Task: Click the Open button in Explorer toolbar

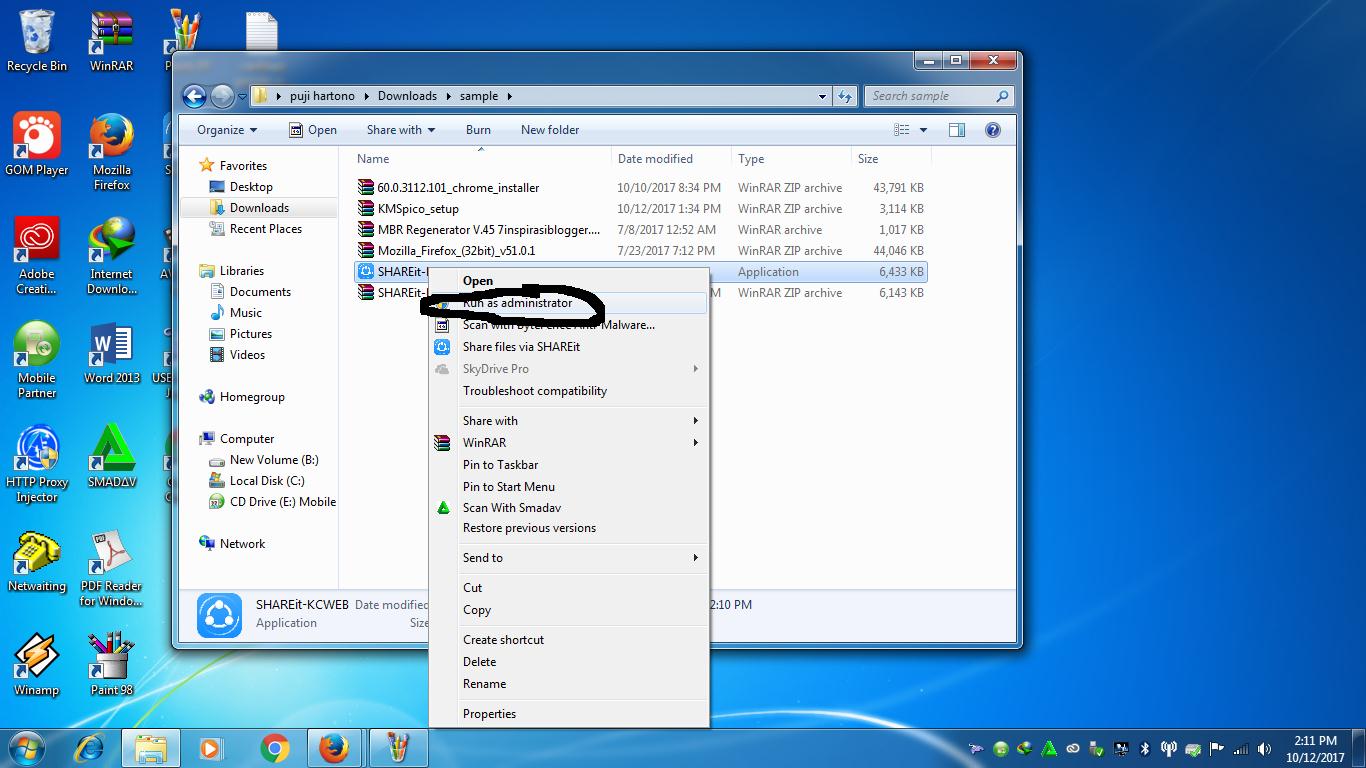Action: pos(313,130)
